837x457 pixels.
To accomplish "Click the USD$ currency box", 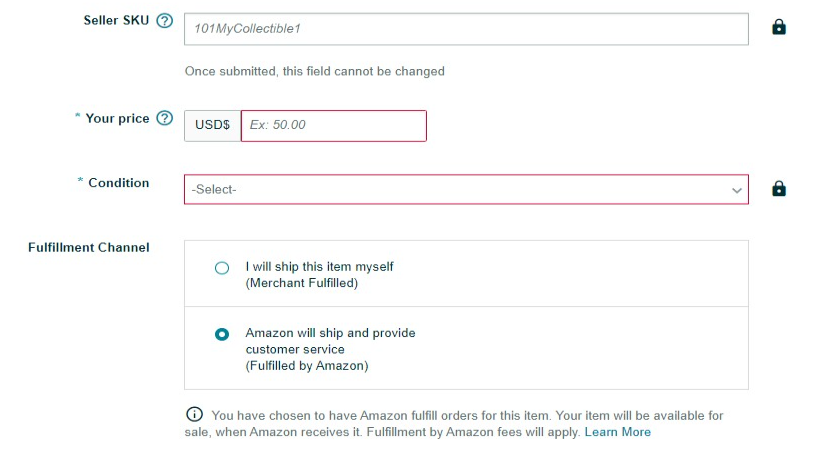I will (x=212, y=126).
